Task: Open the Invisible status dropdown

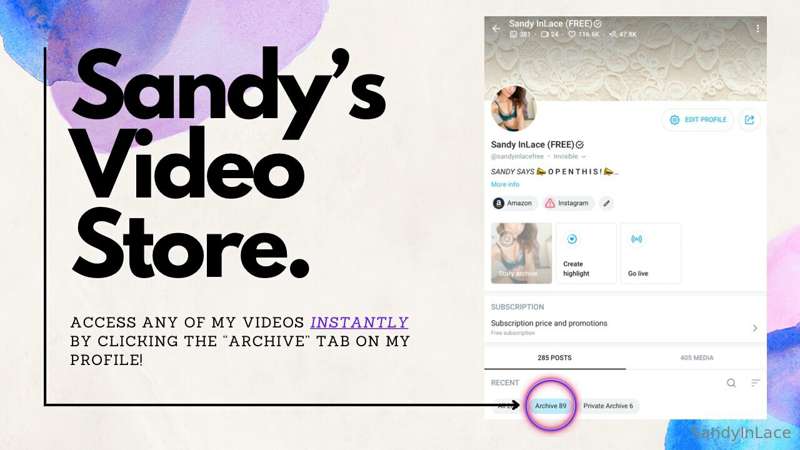Action: click(569, 156)
